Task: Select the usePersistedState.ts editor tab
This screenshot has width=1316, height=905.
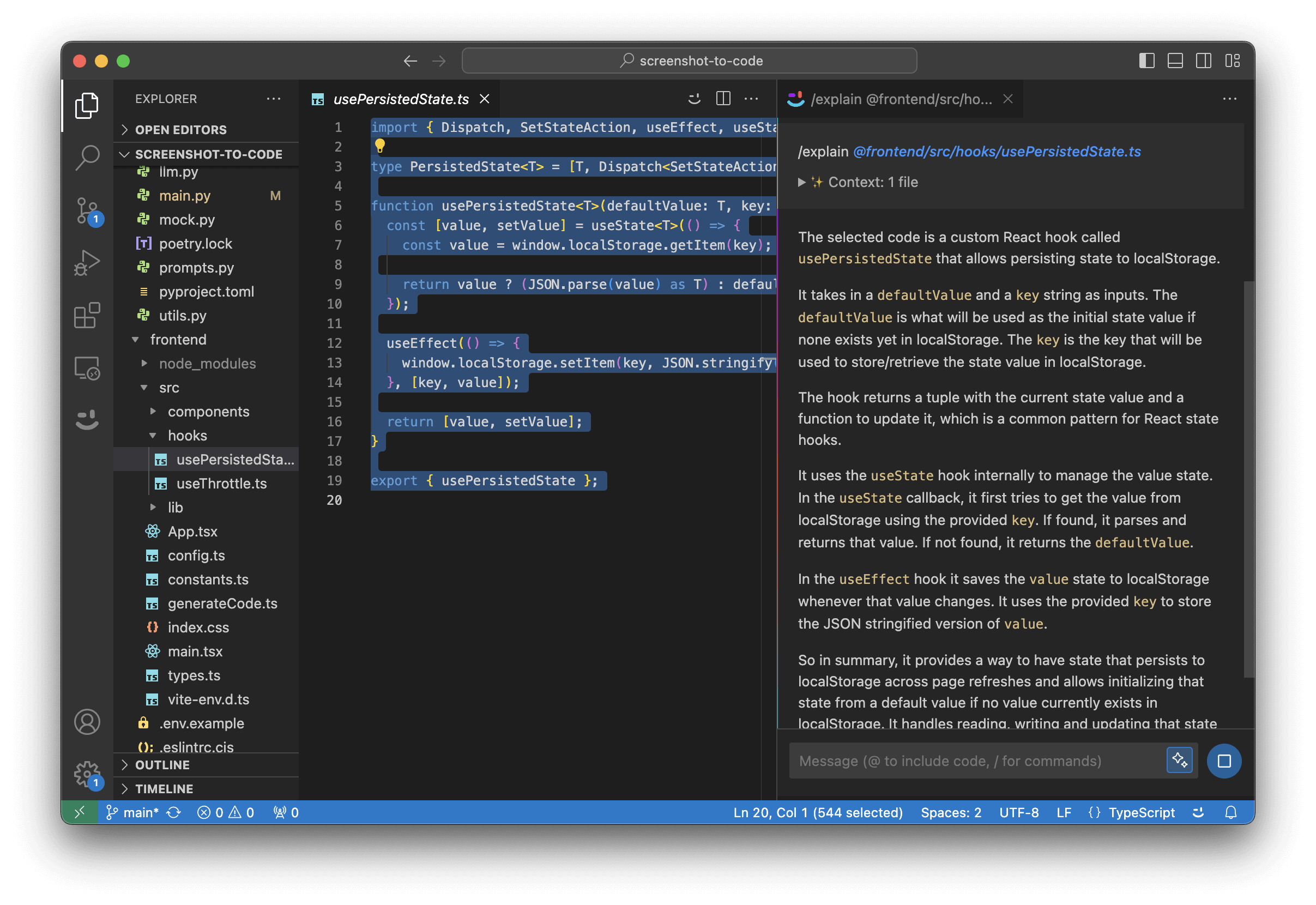Action: [401, 99]
